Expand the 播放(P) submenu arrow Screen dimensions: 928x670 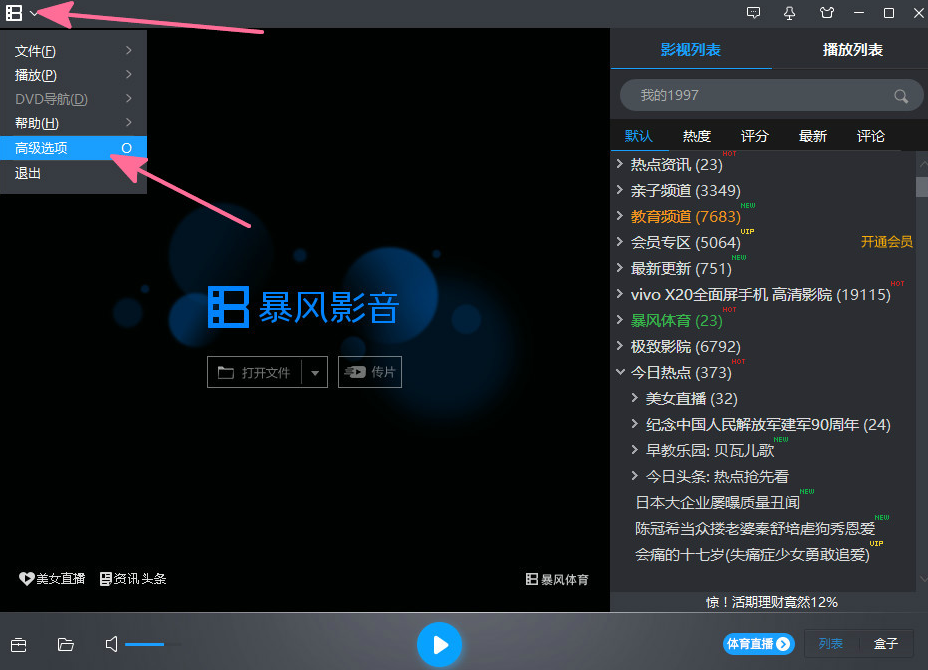[128, 75]
